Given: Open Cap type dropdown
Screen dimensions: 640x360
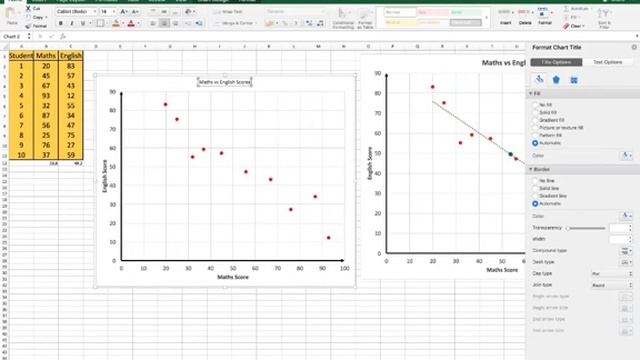Looking at the screenshot, I should pyautogui.click(x=611, y=273).
